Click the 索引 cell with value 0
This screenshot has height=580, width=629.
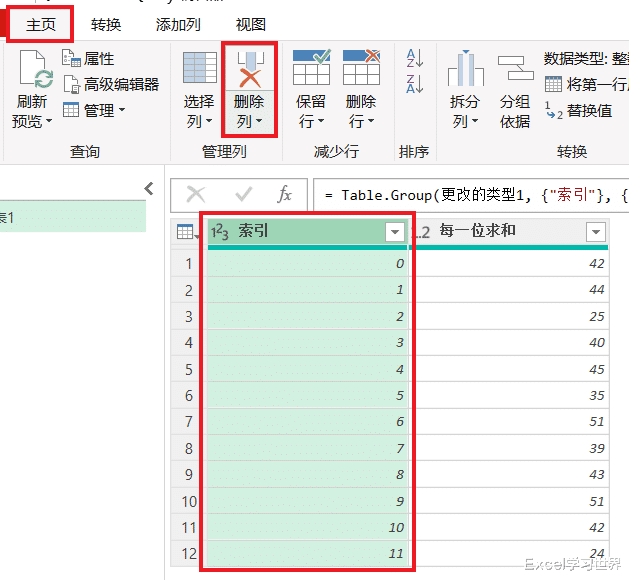pos(307,264)
